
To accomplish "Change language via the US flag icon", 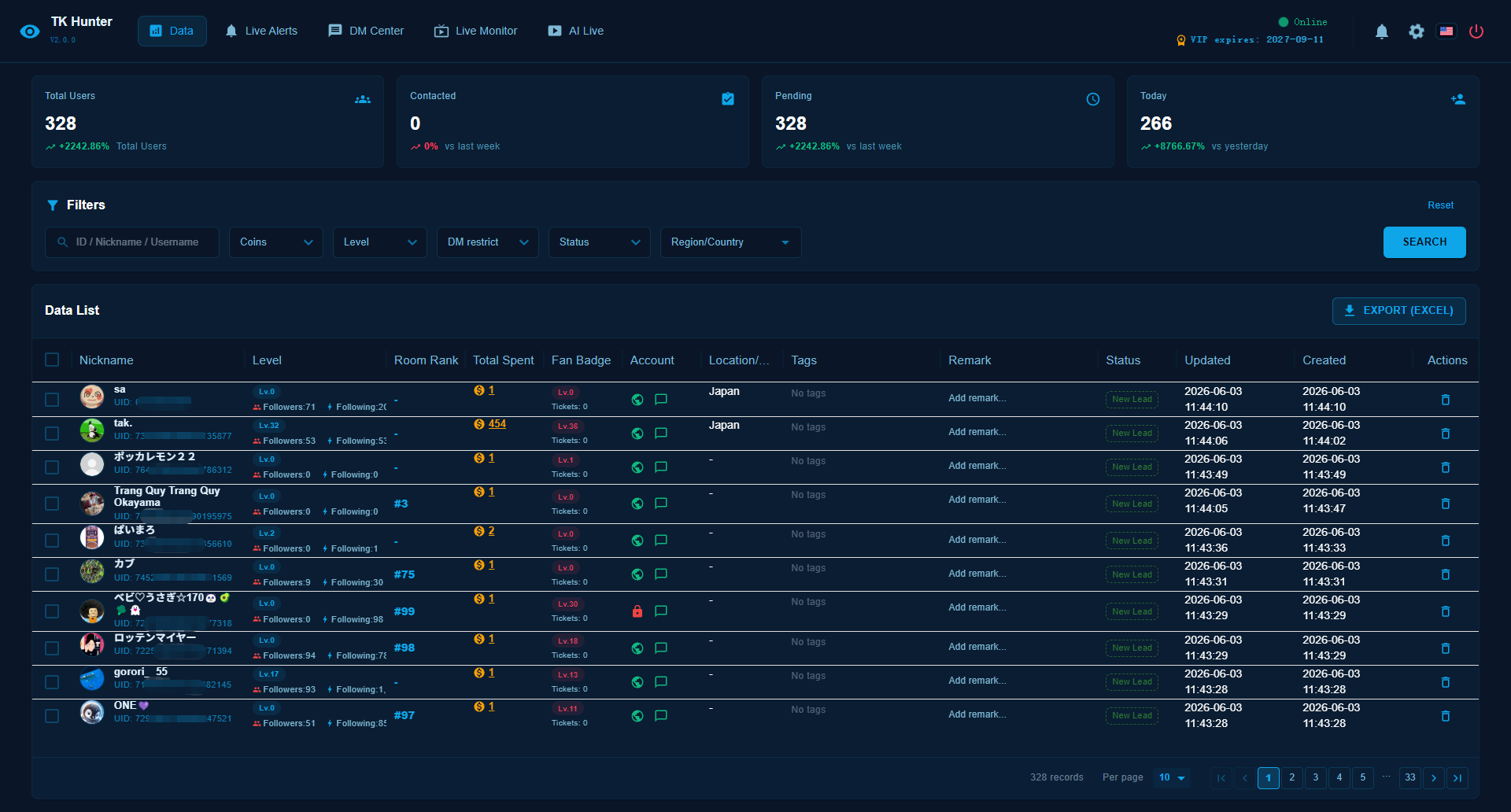I will [x=1446, y=31].
